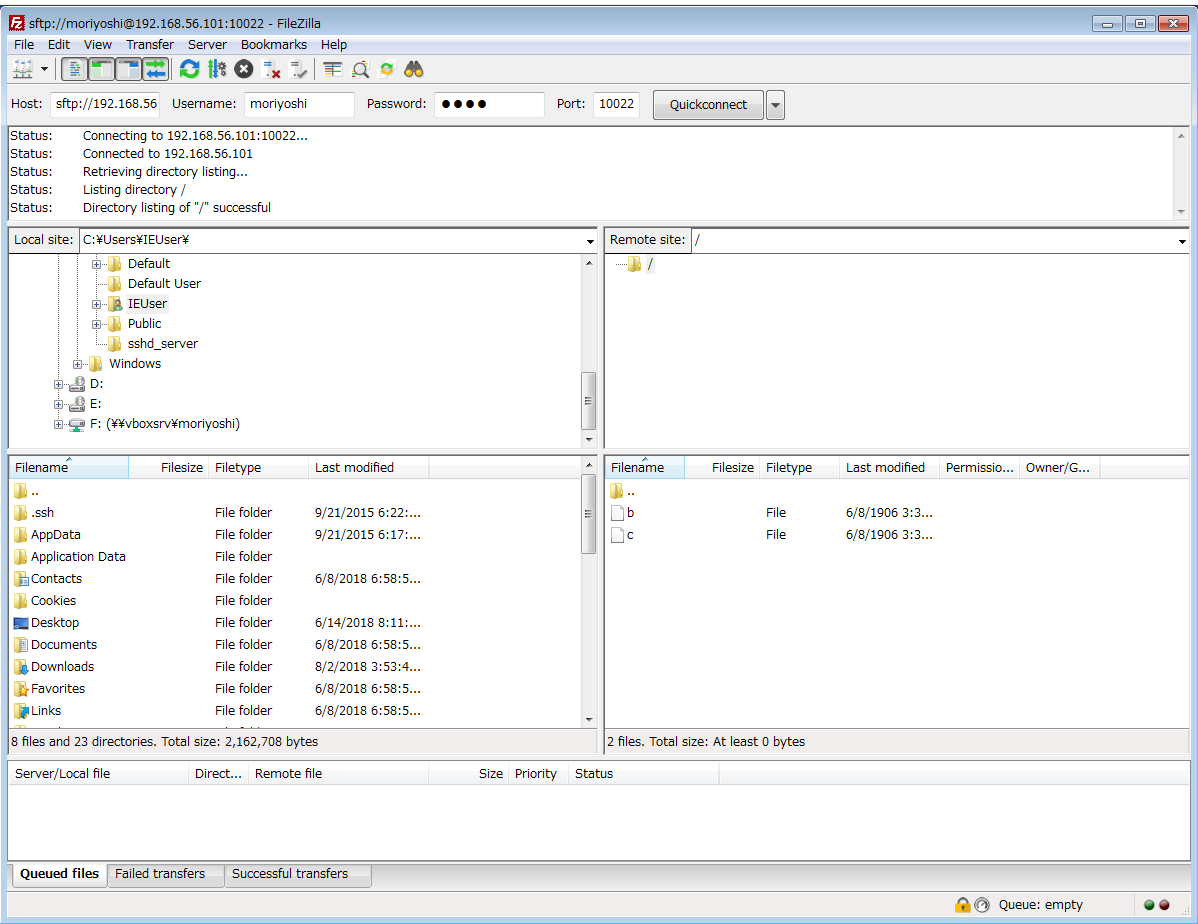Expand the Windows folder node
Screen dimensions: 1198x924
coord(77,365)
